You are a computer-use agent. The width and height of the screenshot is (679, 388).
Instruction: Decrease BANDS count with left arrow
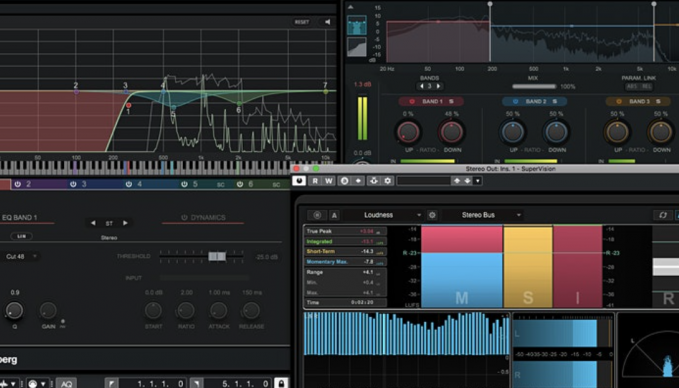(x=422, y=86)
